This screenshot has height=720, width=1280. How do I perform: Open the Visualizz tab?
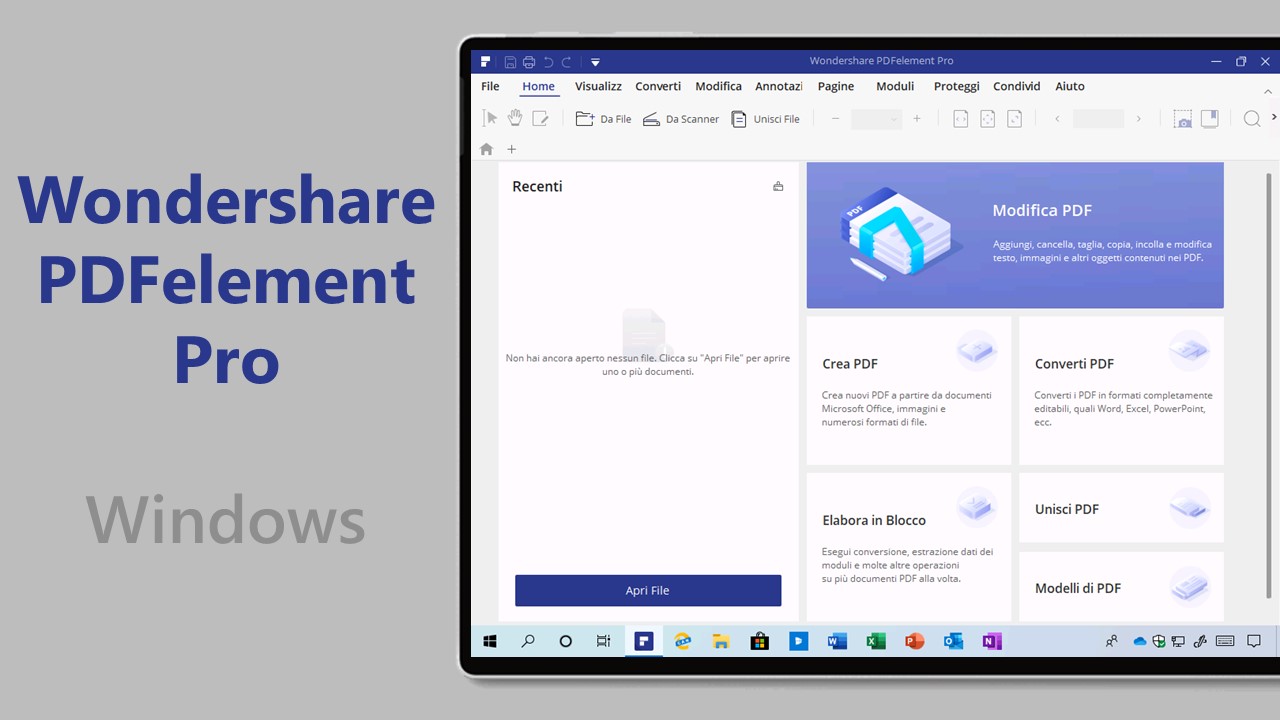598,87
